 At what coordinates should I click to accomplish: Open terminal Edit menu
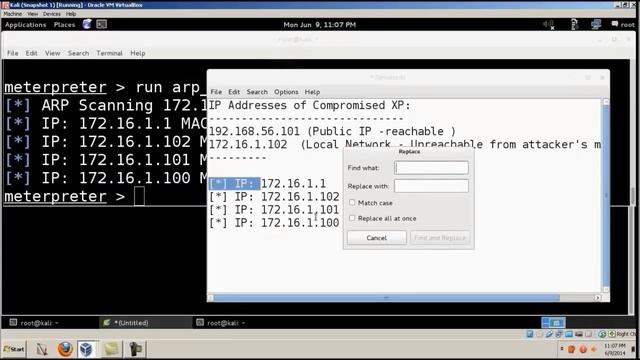click(31, 53)
